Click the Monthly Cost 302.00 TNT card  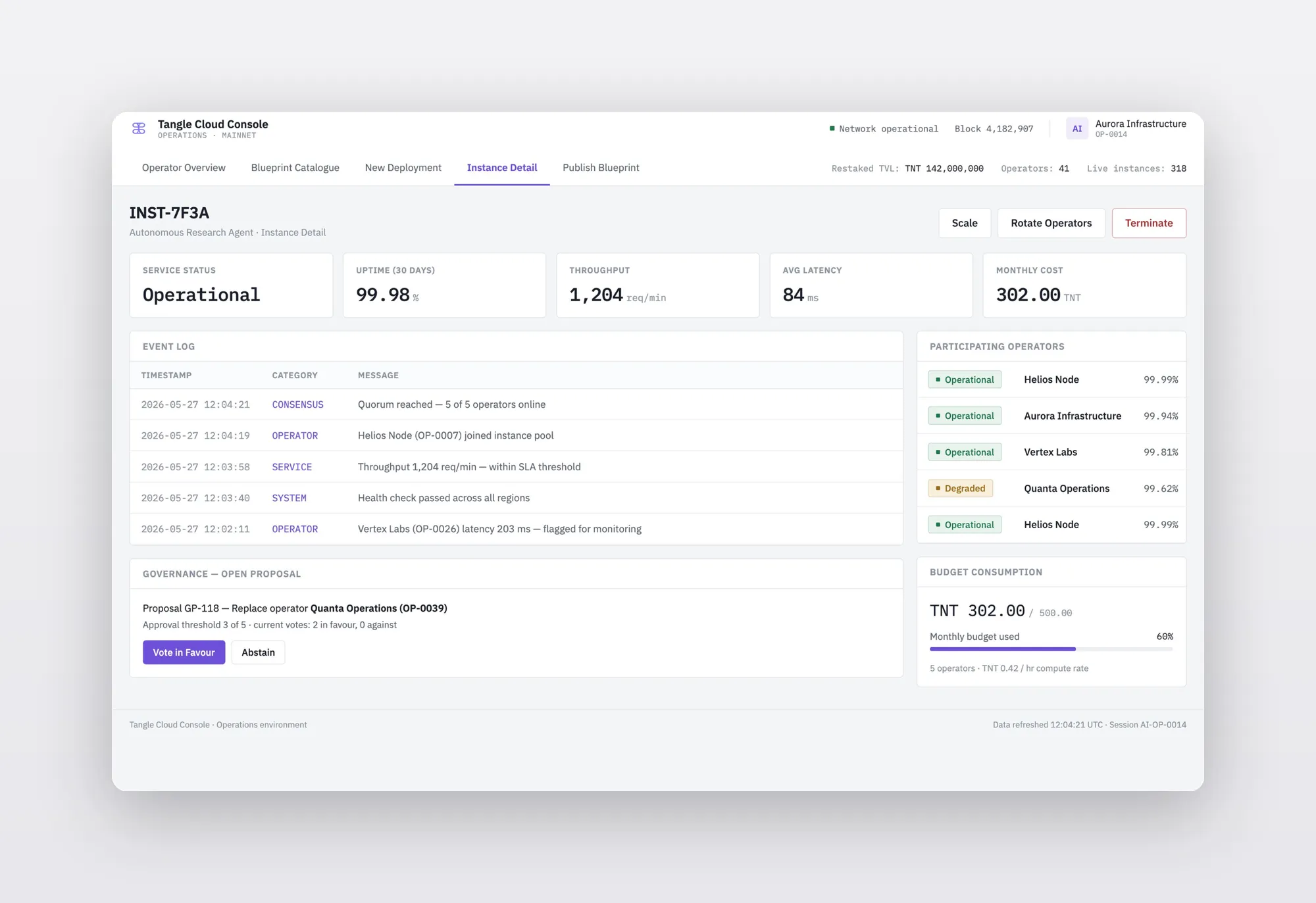pyautogui.click(x=1084, y=285)
